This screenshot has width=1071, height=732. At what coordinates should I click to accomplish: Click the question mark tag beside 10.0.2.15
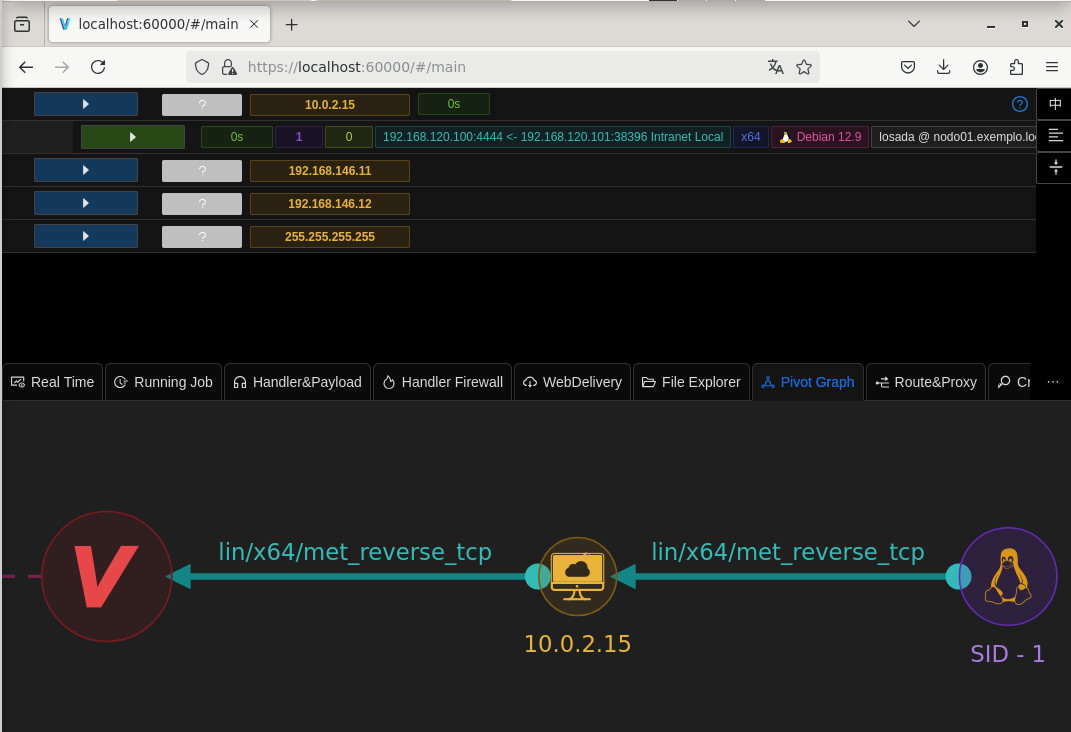[201, 104]
